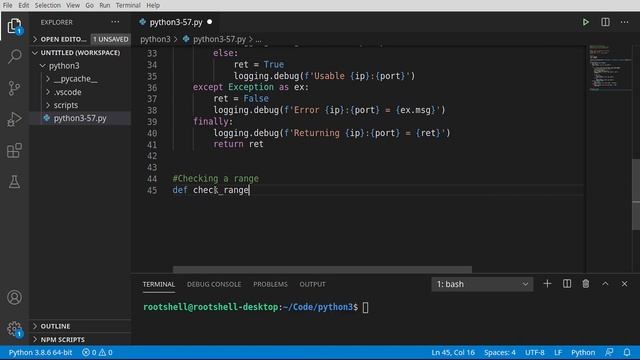Open the Run menu
This screenshot has width=640, height=360.
[104, 5]
